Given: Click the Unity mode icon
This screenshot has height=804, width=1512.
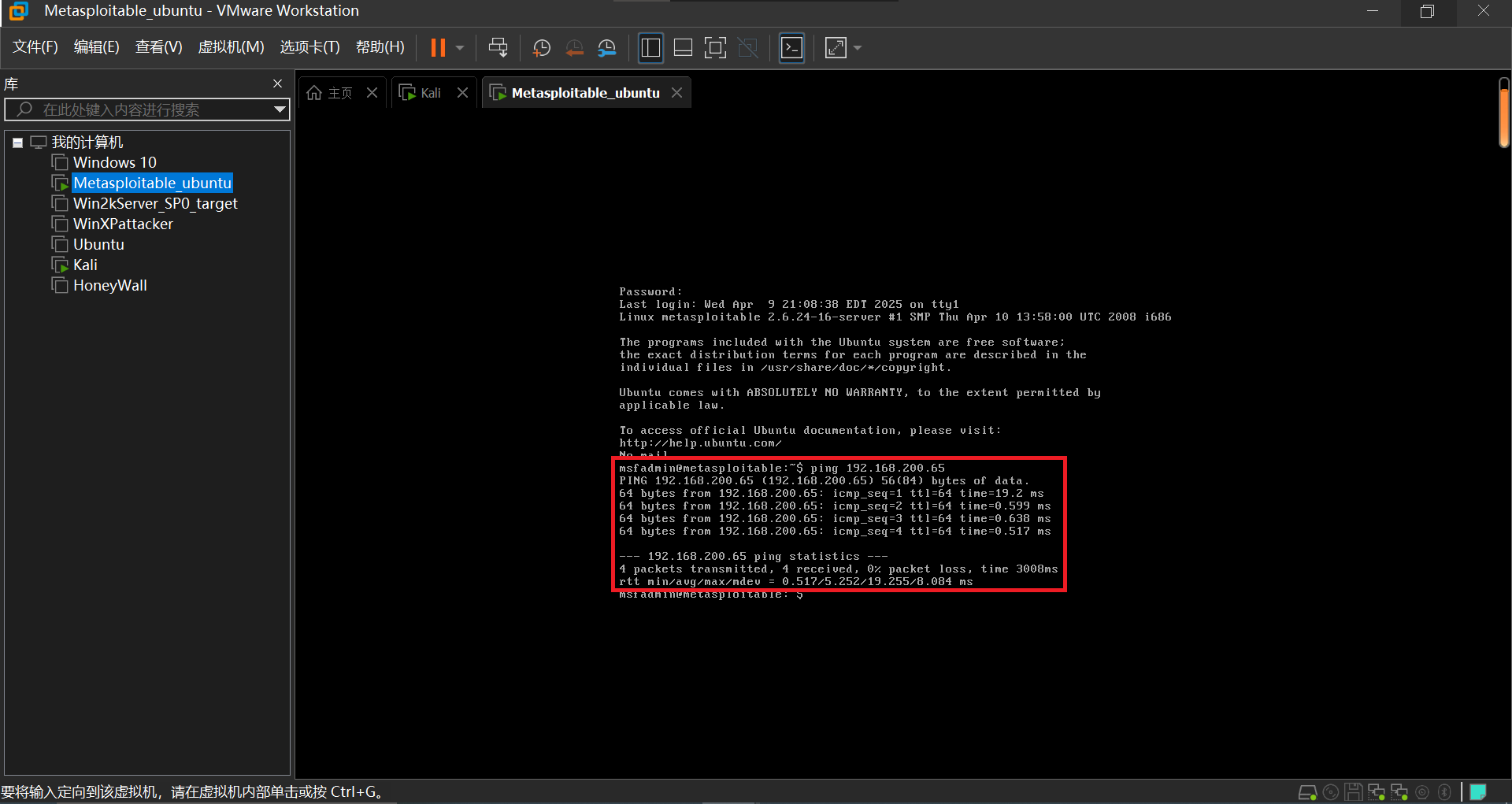Looking at the screenshot, I should pos(748,48).
